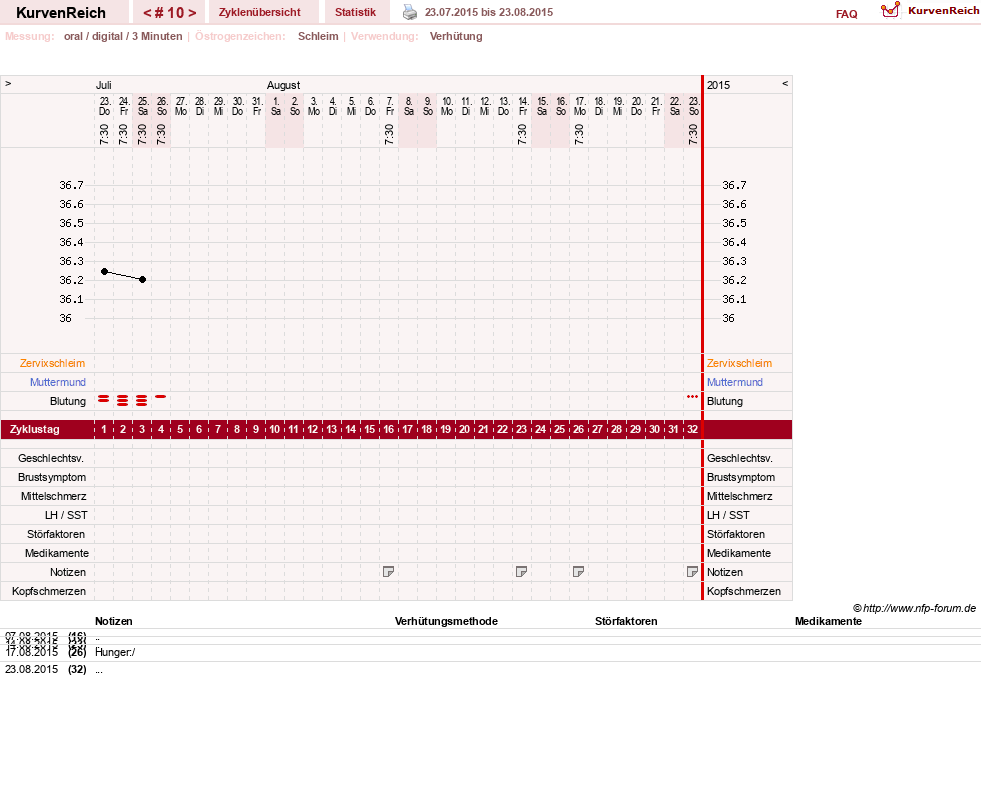This screenshot has width=981, height=800.
Task: Click note date 17.08.2015
Action: 31,652
